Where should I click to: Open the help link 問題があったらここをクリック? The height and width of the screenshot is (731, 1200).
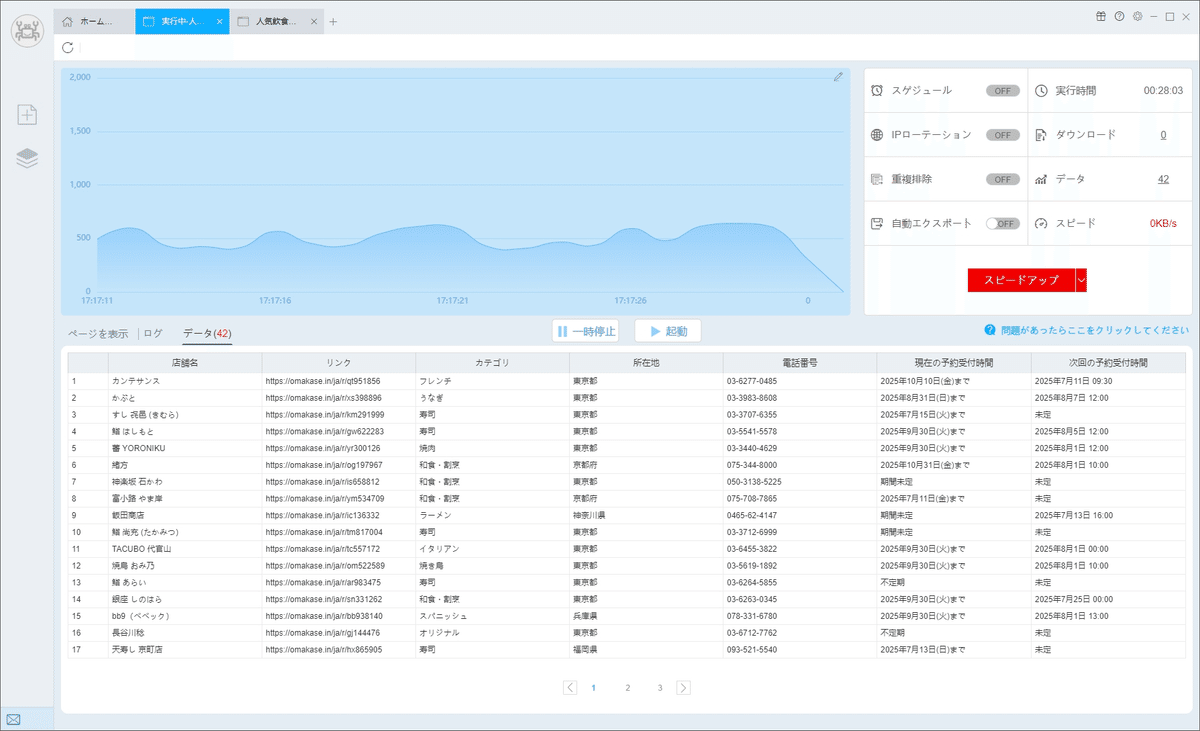click(x=1087, y=330)
